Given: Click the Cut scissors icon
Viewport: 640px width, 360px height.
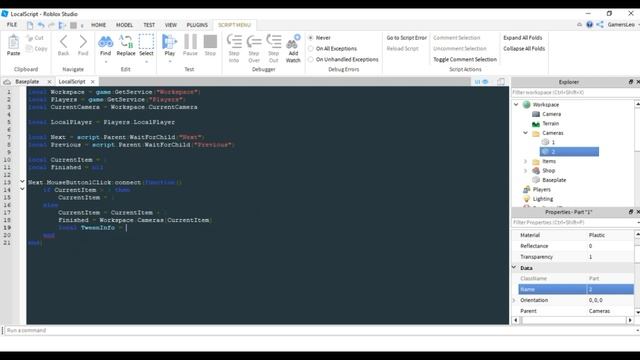Looking at the screenshot, I should pyautogui.click(x=30, y=38).
